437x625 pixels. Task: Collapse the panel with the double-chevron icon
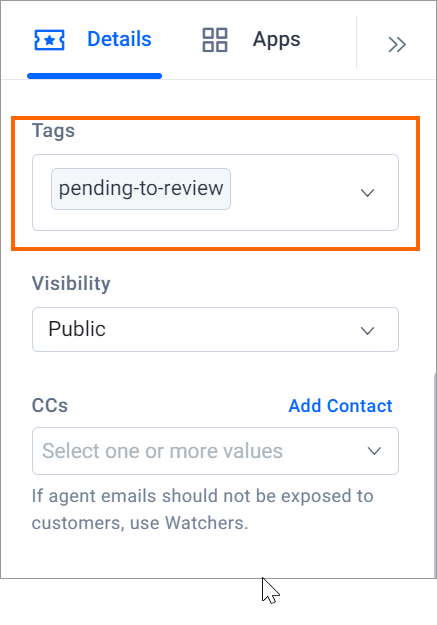click(x=397, y=44)
